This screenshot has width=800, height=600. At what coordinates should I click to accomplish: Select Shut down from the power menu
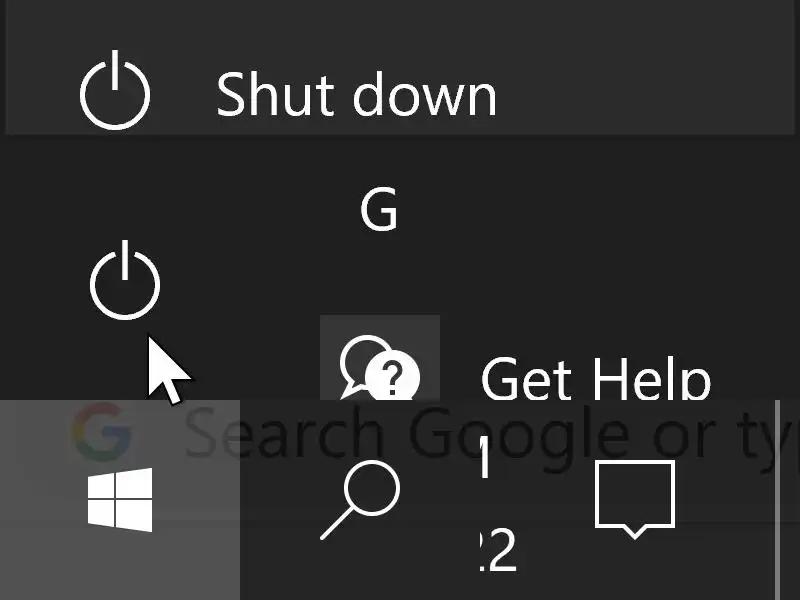pos(355,95)
